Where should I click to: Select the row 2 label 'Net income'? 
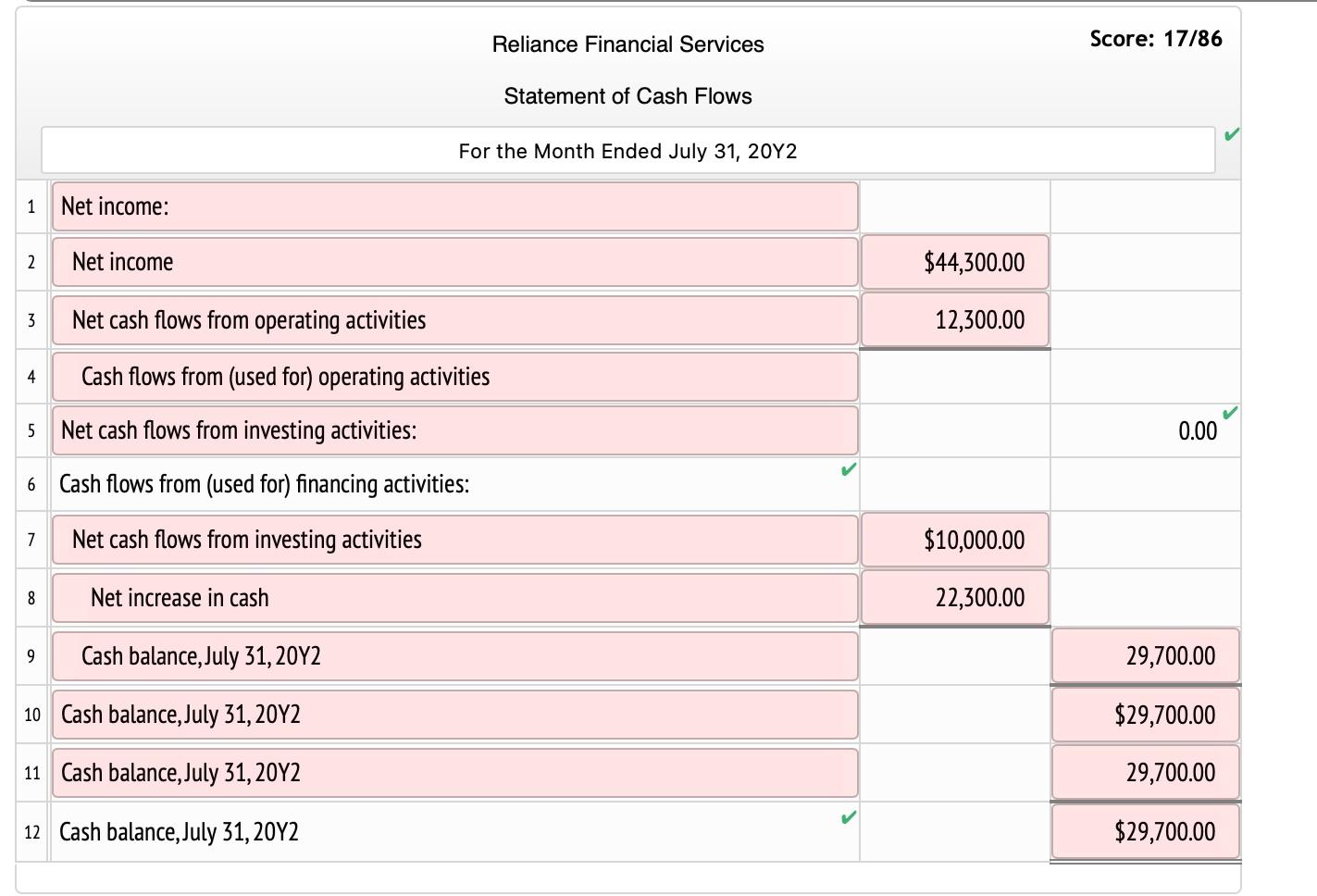(455, 262)
